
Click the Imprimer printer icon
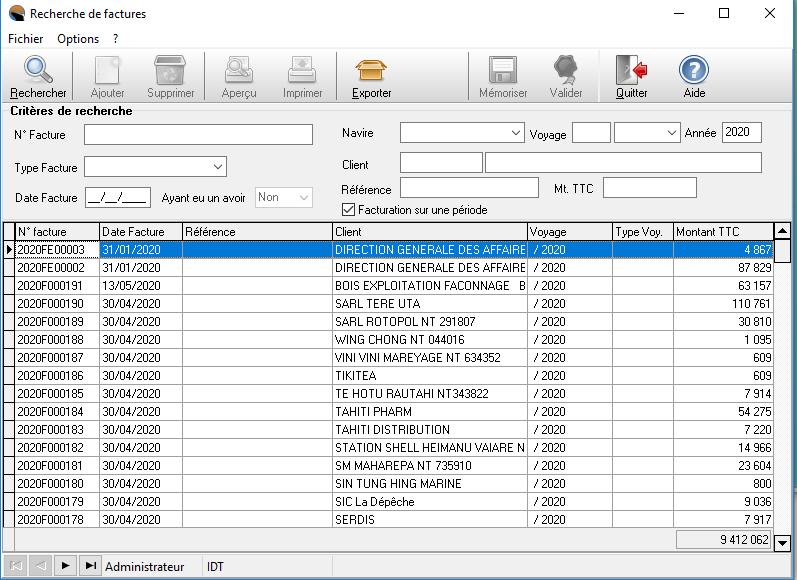pyautogui.click(x=302, y=70)
